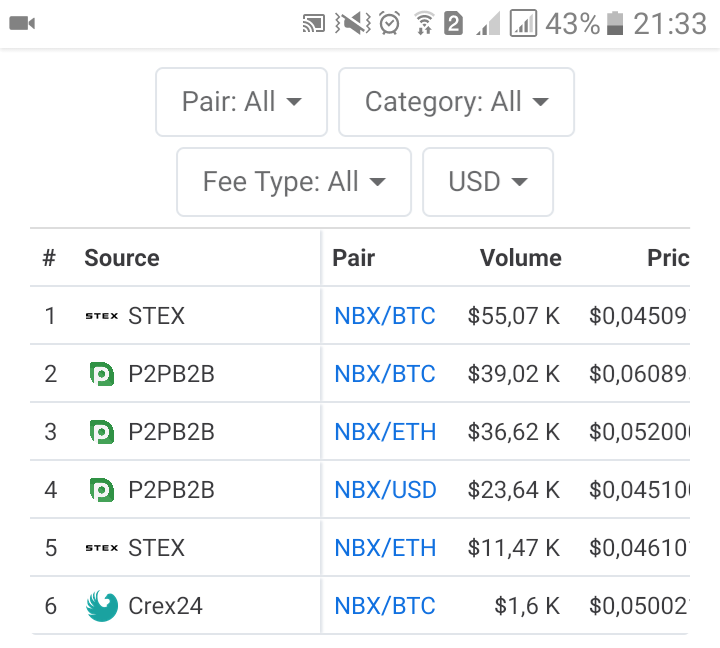Screen dimensions: 720x648
Task: Tap the video camera icon in status bar
Action: click(x=22, y=23)
